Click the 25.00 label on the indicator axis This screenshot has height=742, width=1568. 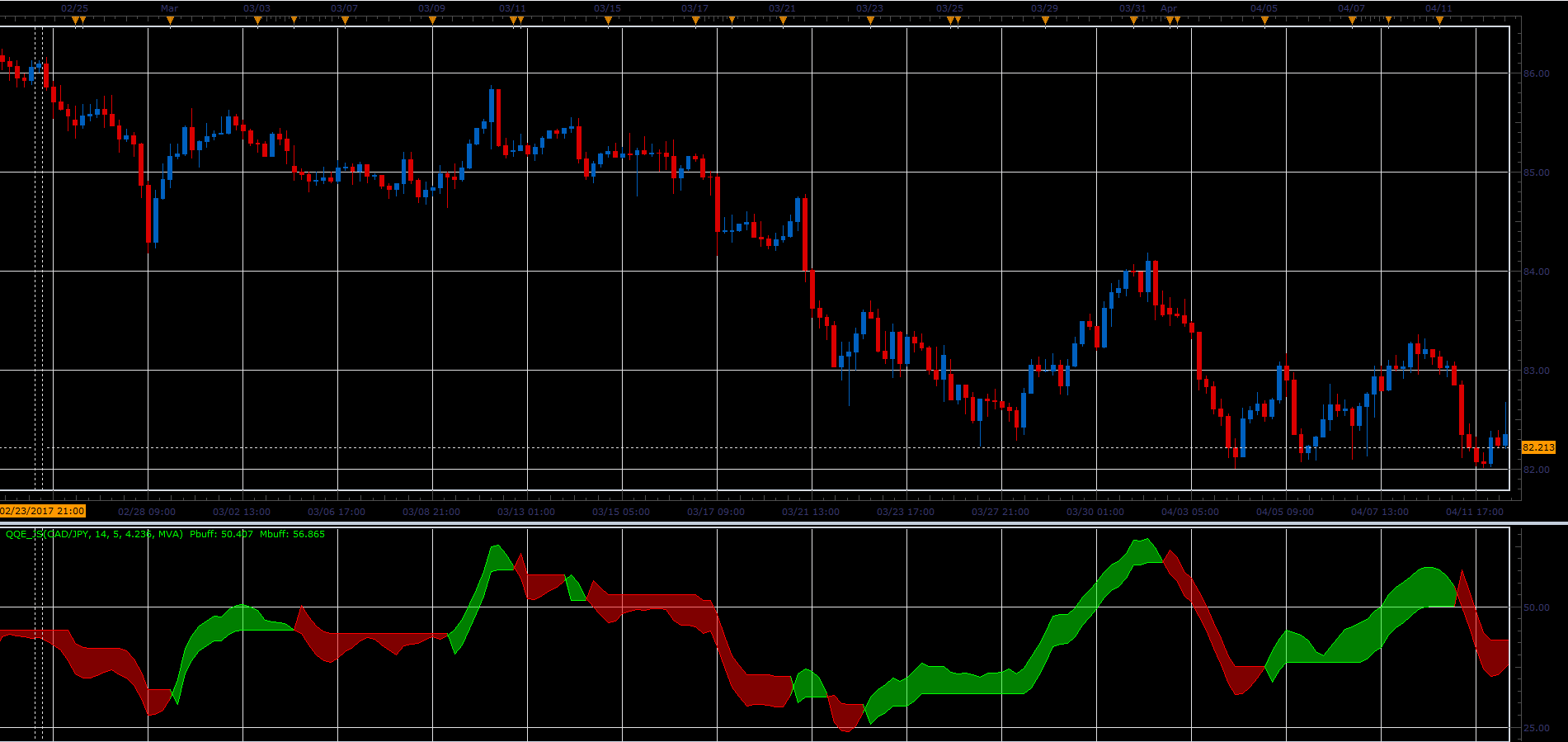(1537, 728)
